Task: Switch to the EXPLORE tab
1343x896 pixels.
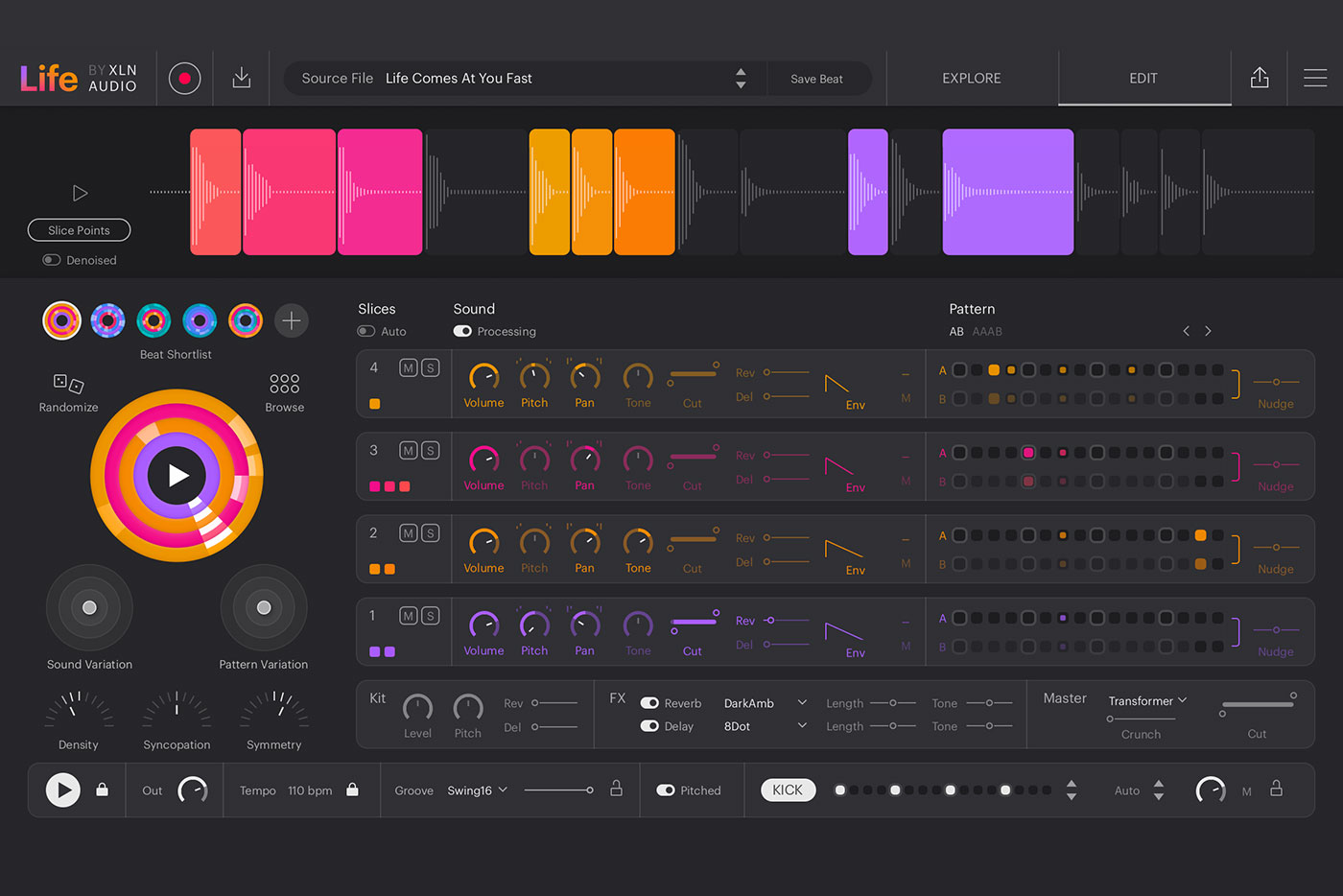Action: coord(971,78)
